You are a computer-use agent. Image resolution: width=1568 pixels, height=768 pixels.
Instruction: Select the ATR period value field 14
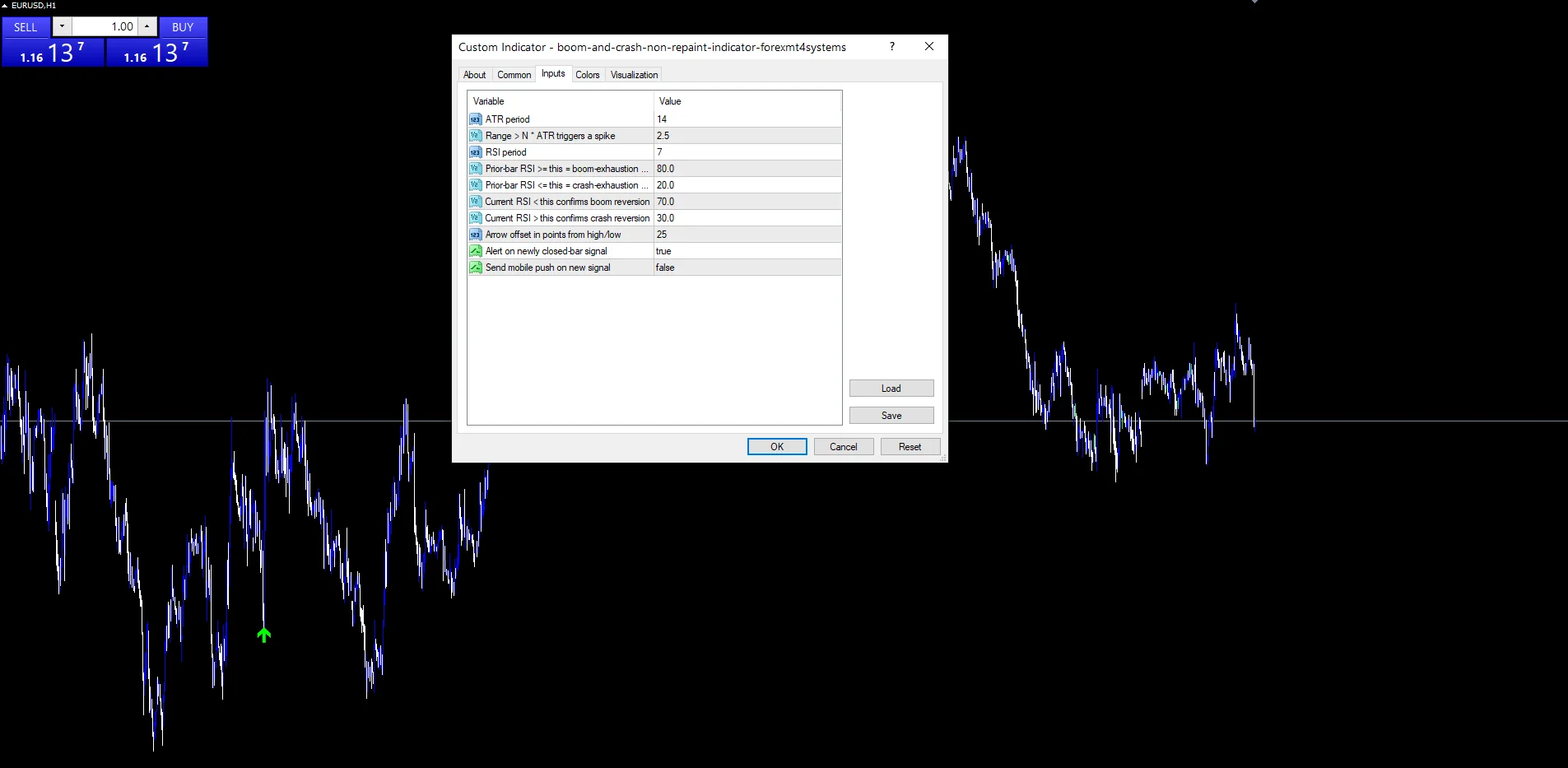747,119
